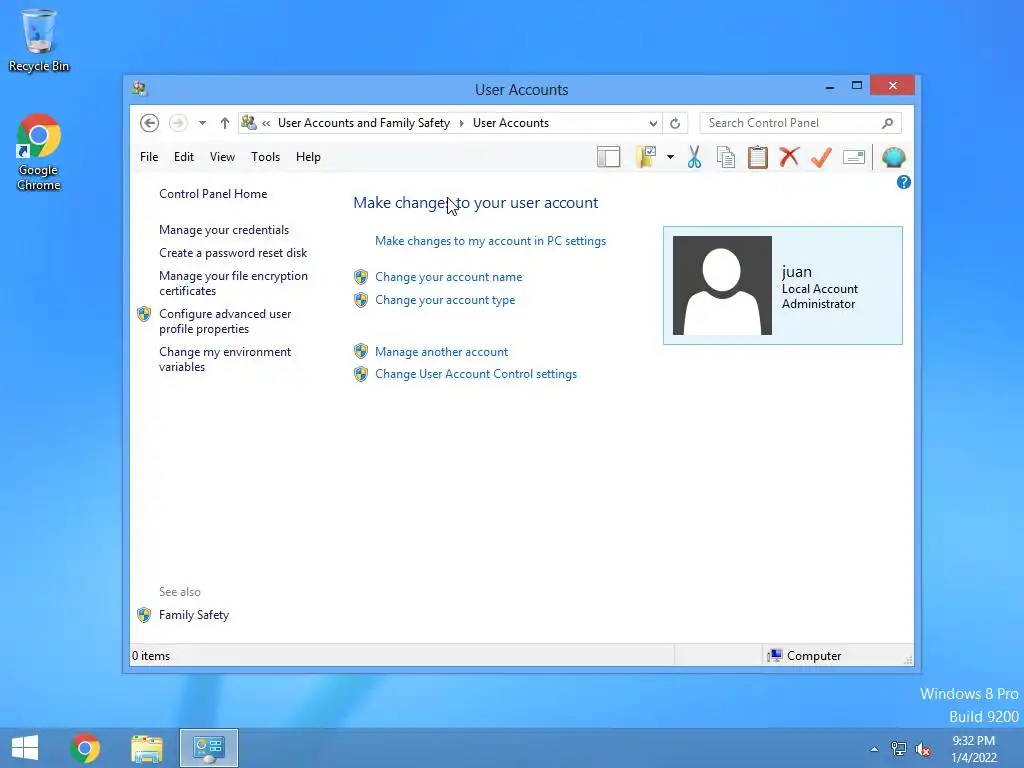Click Change your account name
Image resolution: width=1024 pixels, height=768 pixels.
449,277
